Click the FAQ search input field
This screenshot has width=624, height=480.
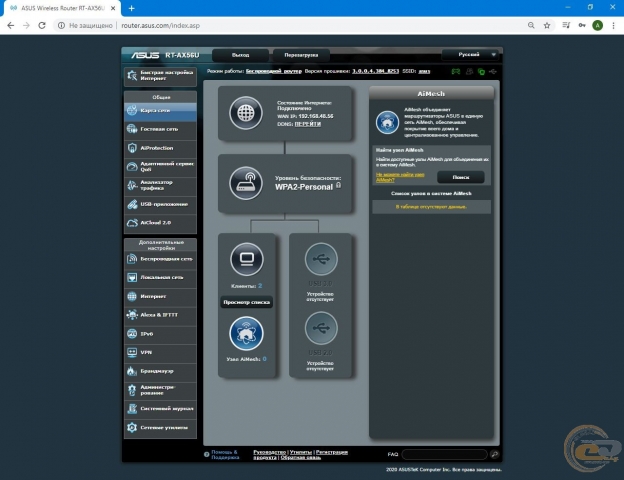(445, 455)
